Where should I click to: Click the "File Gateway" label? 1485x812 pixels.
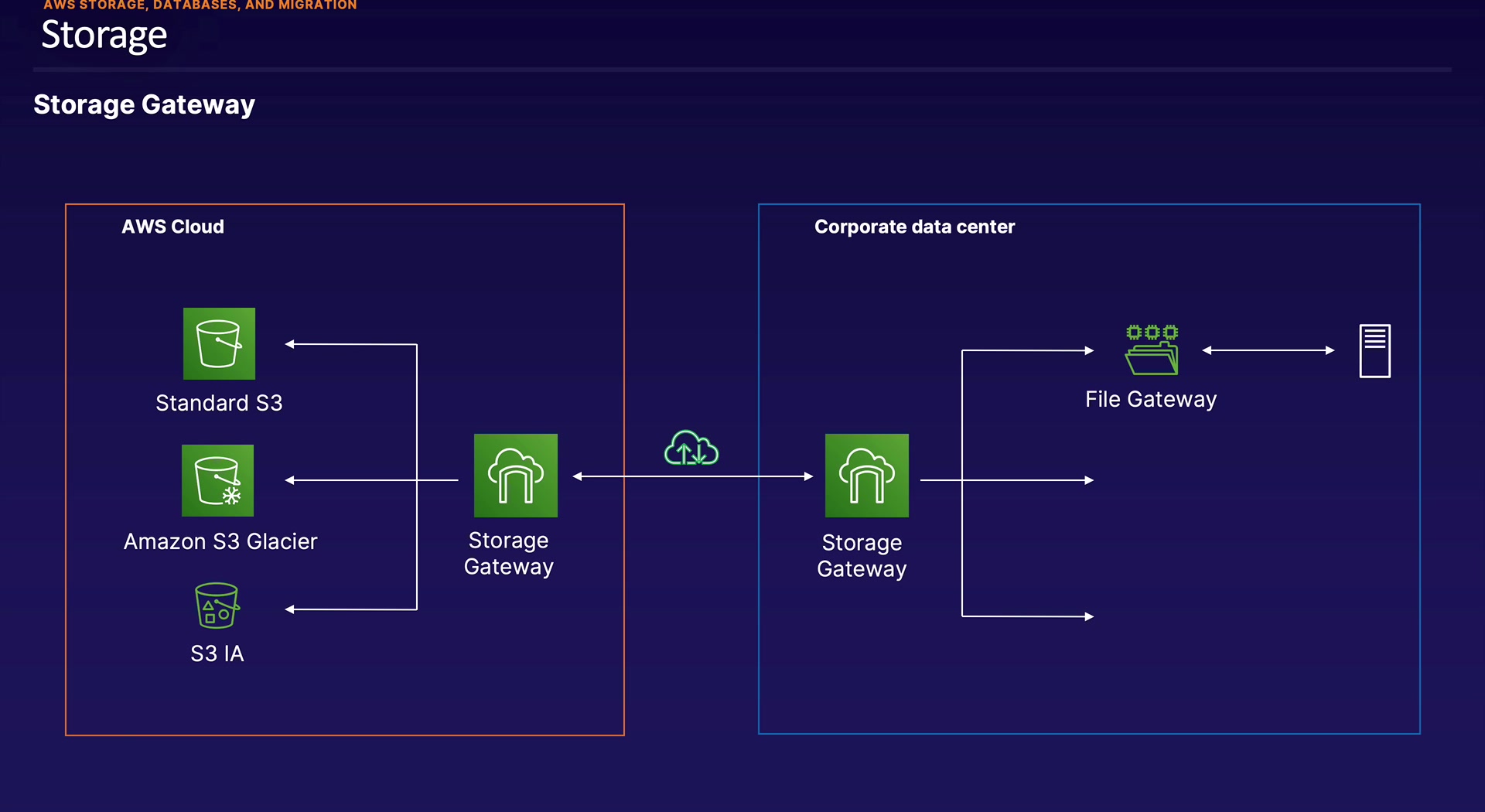click(1151, 399)
